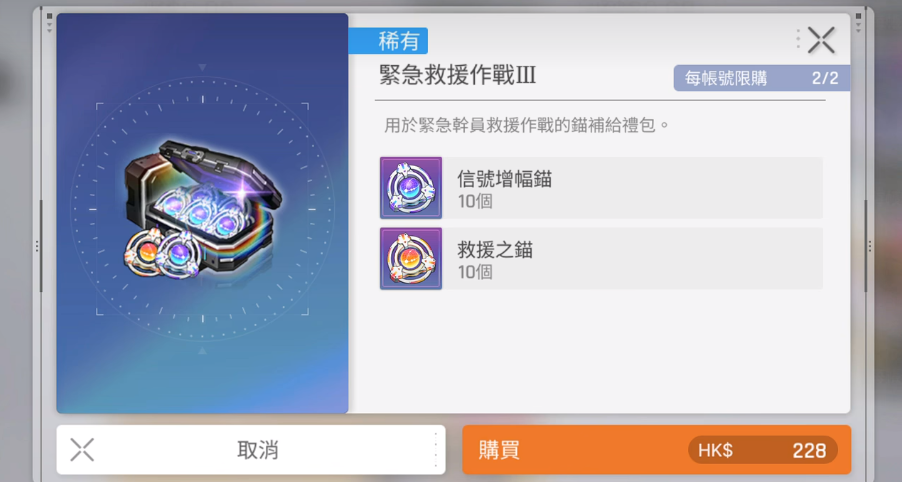Screen dimensions: 902x482
Task: Select the 救援之錨 10個 item row
Action: click(x=601, y=258)
